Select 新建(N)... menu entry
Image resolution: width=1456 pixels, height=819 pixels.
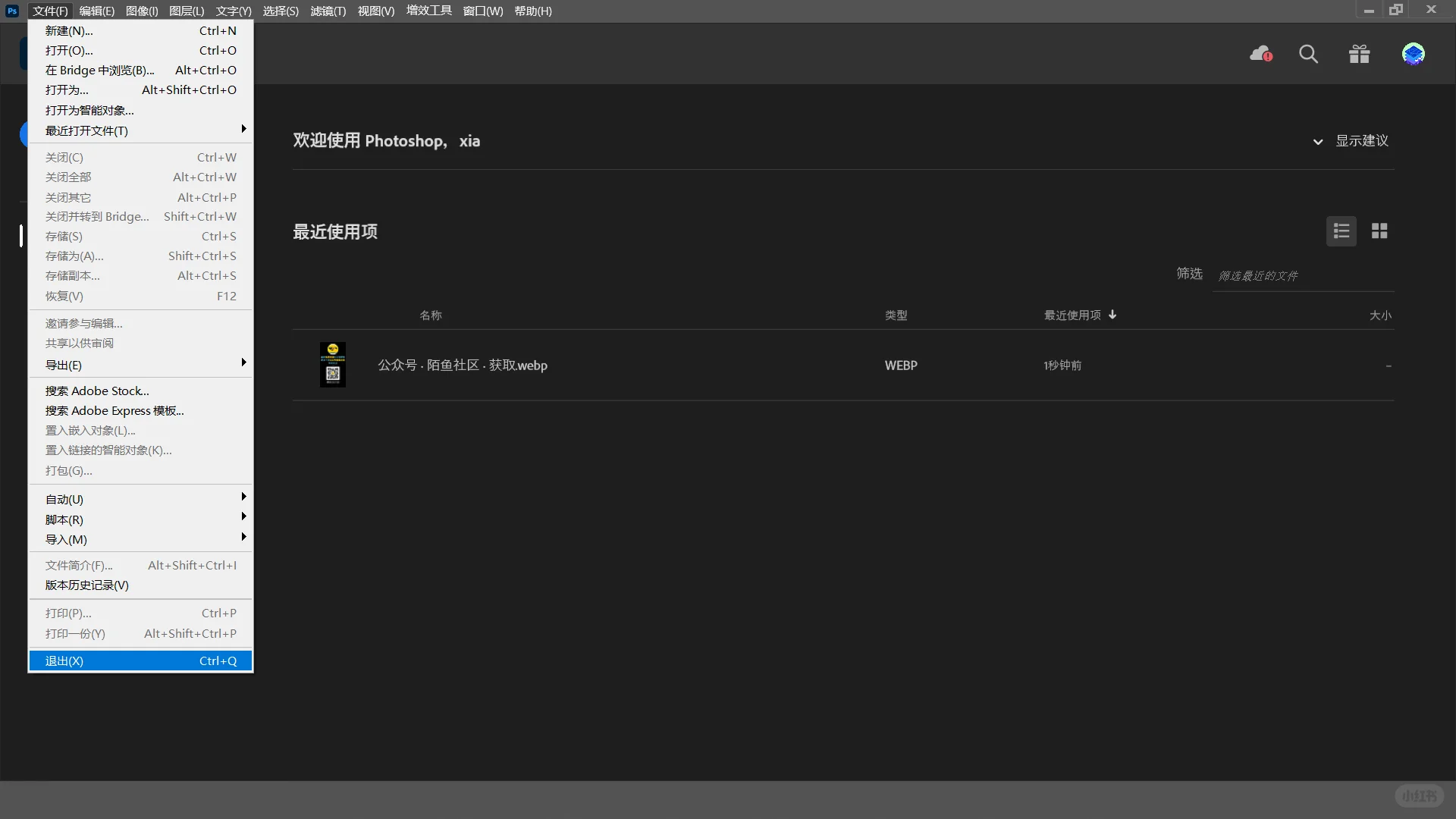(140, 31)
